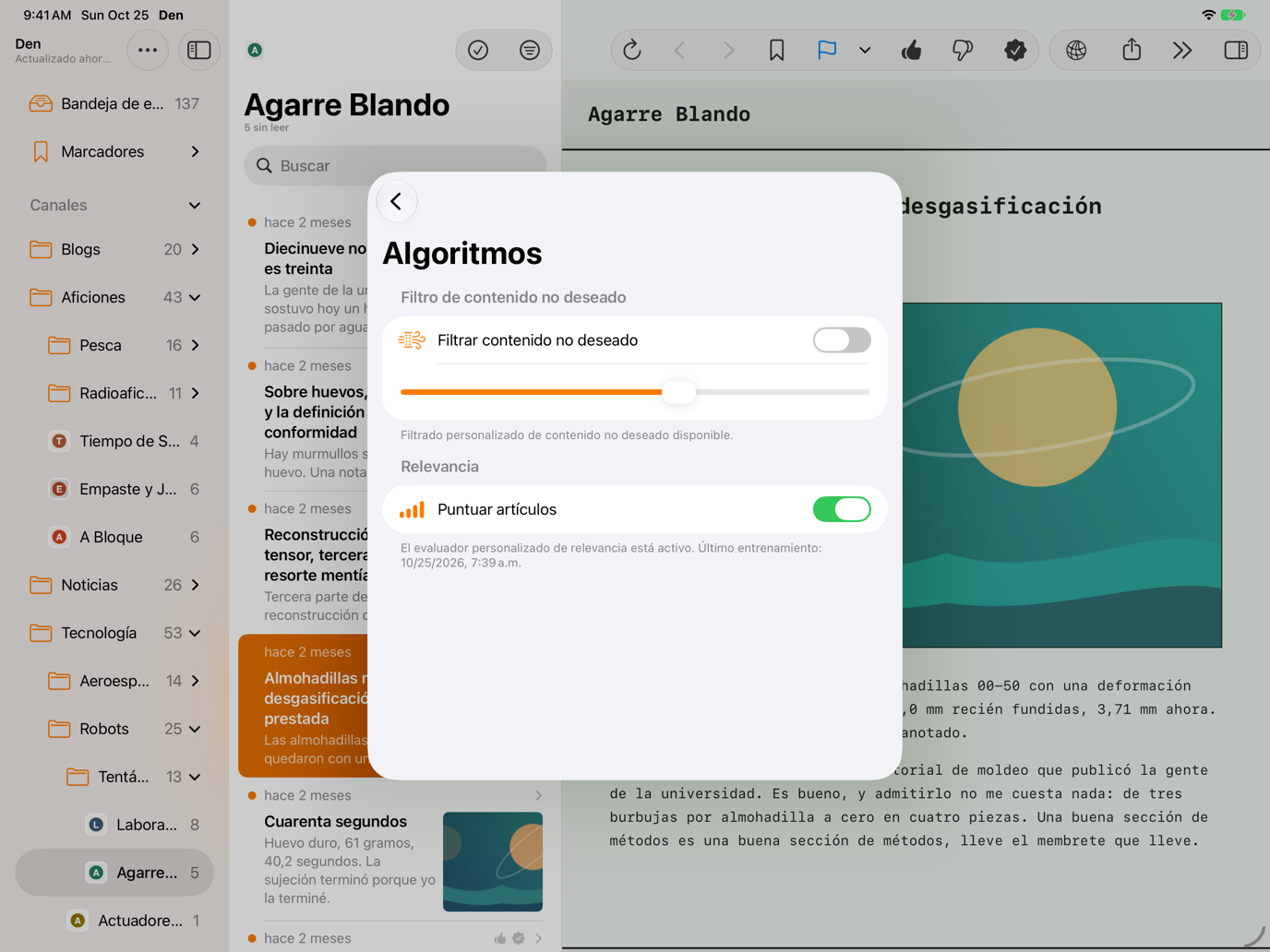Collapse the Canales section

(195, 205)
